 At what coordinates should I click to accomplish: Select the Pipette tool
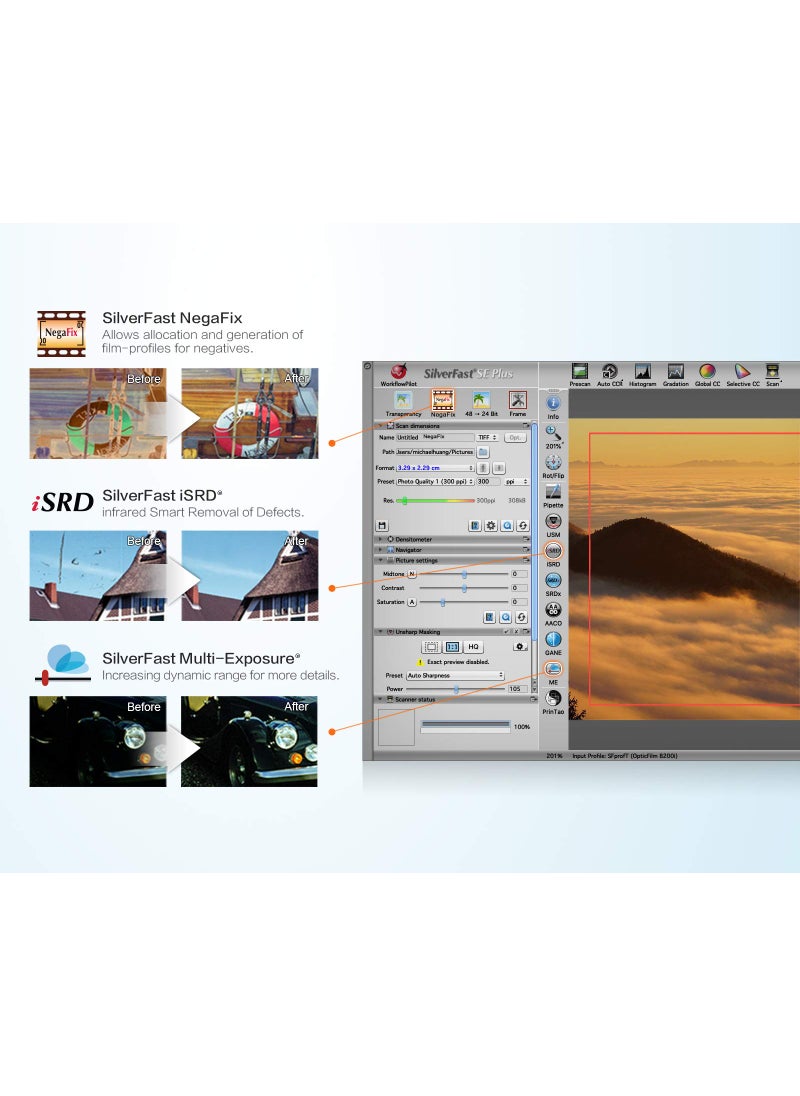[x=553, y=496]
